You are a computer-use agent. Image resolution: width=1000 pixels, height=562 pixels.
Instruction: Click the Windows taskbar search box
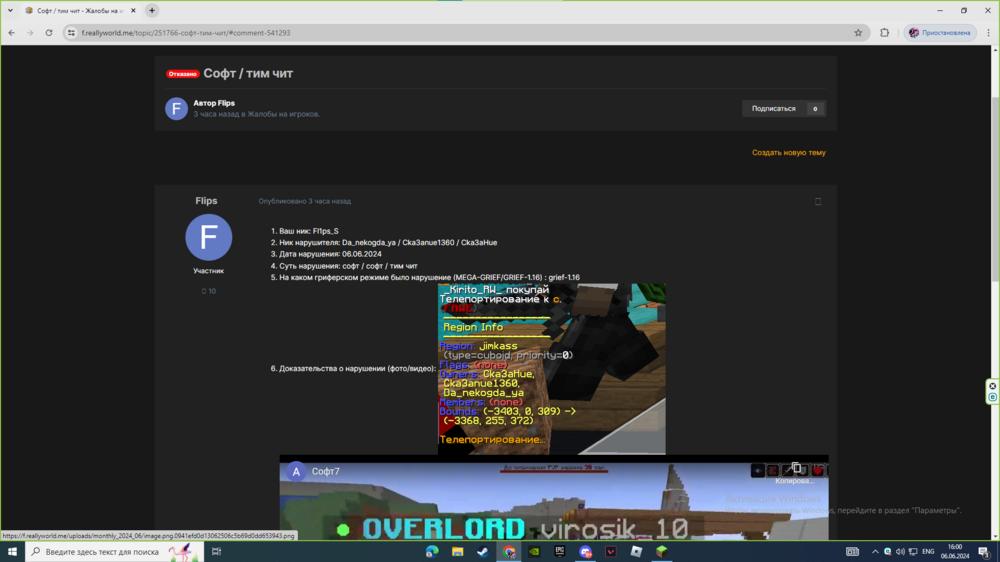(114, 552)
